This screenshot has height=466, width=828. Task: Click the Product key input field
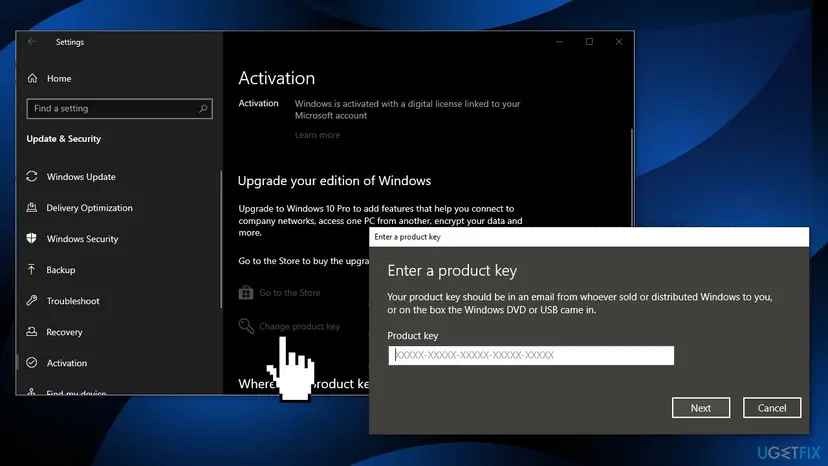tap(531, 355)
